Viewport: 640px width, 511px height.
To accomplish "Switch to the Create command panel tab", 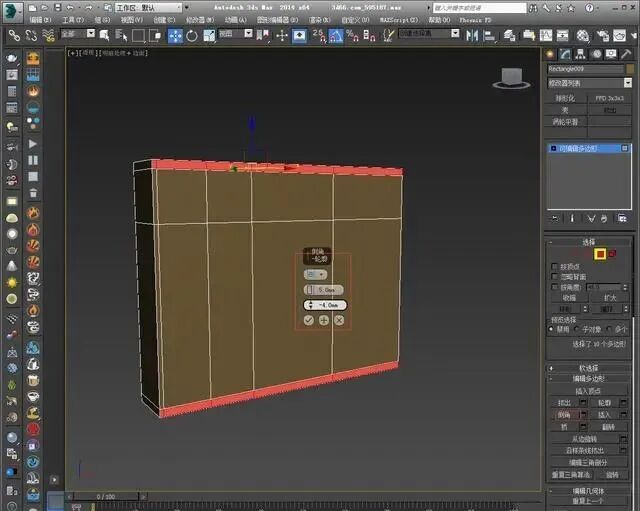I will tap(550, 54).
